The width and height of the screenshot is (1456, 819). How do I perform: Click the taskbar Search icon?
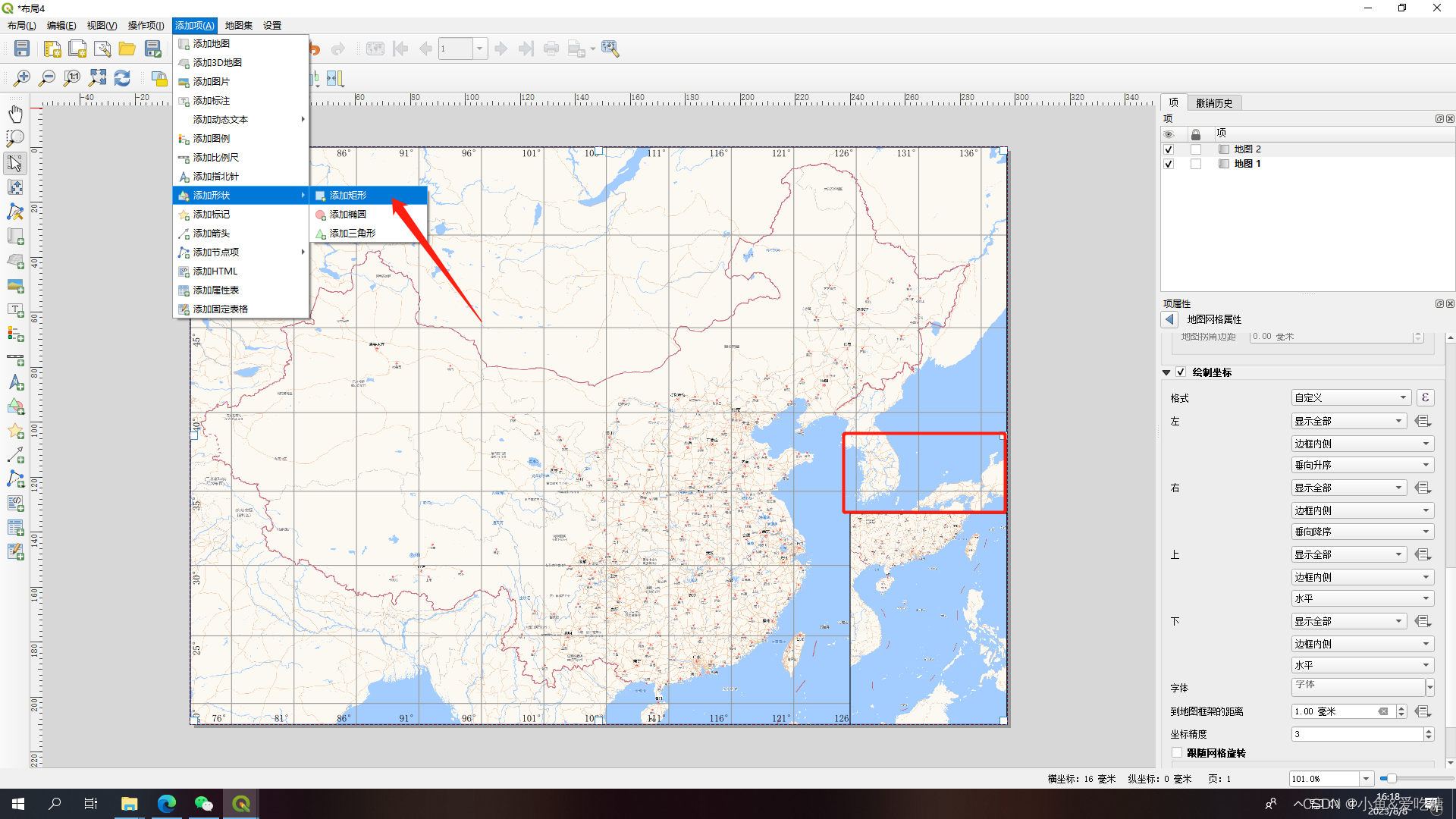click(x=55, y=804)
